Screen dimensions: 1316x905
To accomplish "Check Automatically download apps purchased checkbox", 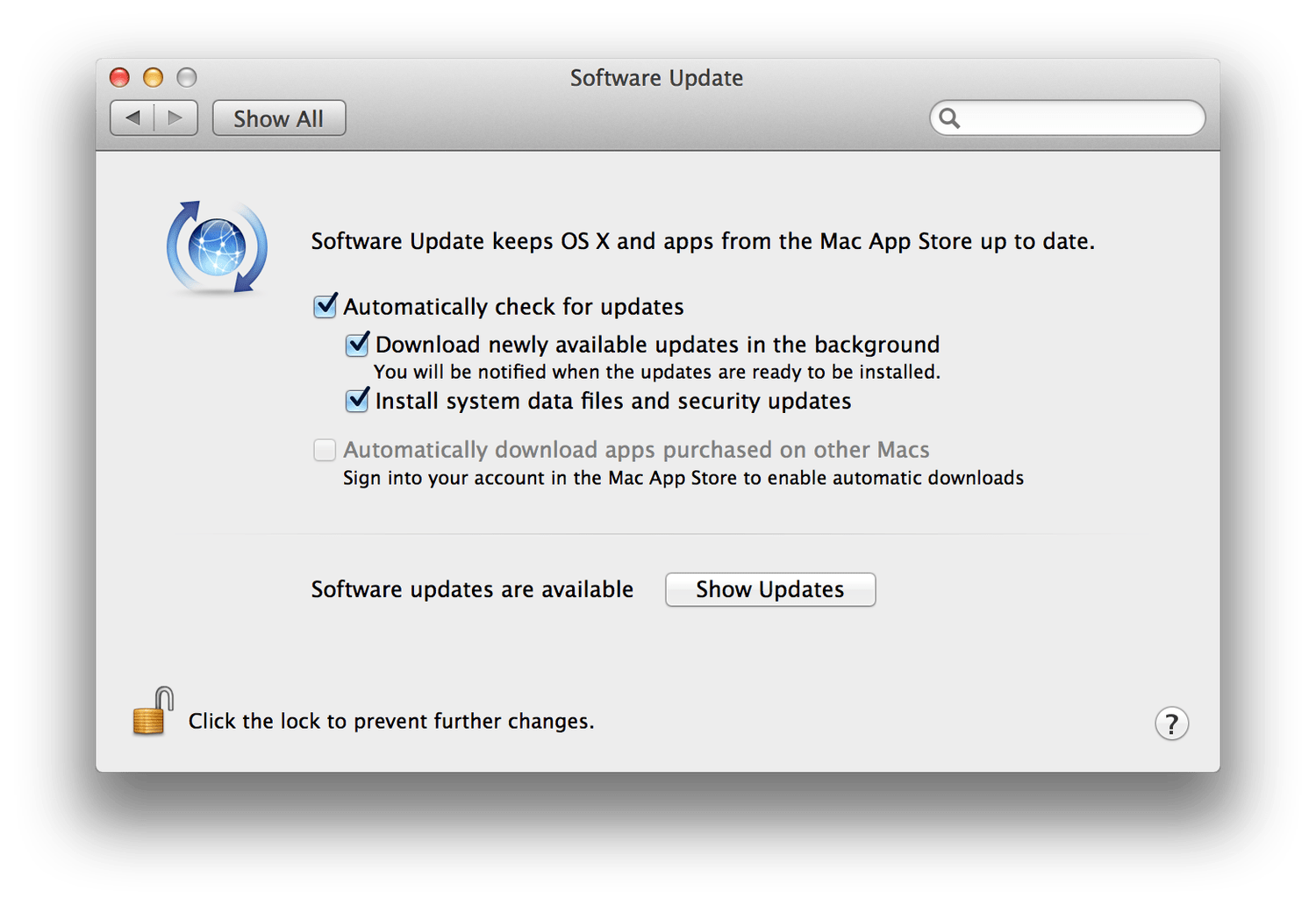I will (325, 450).
